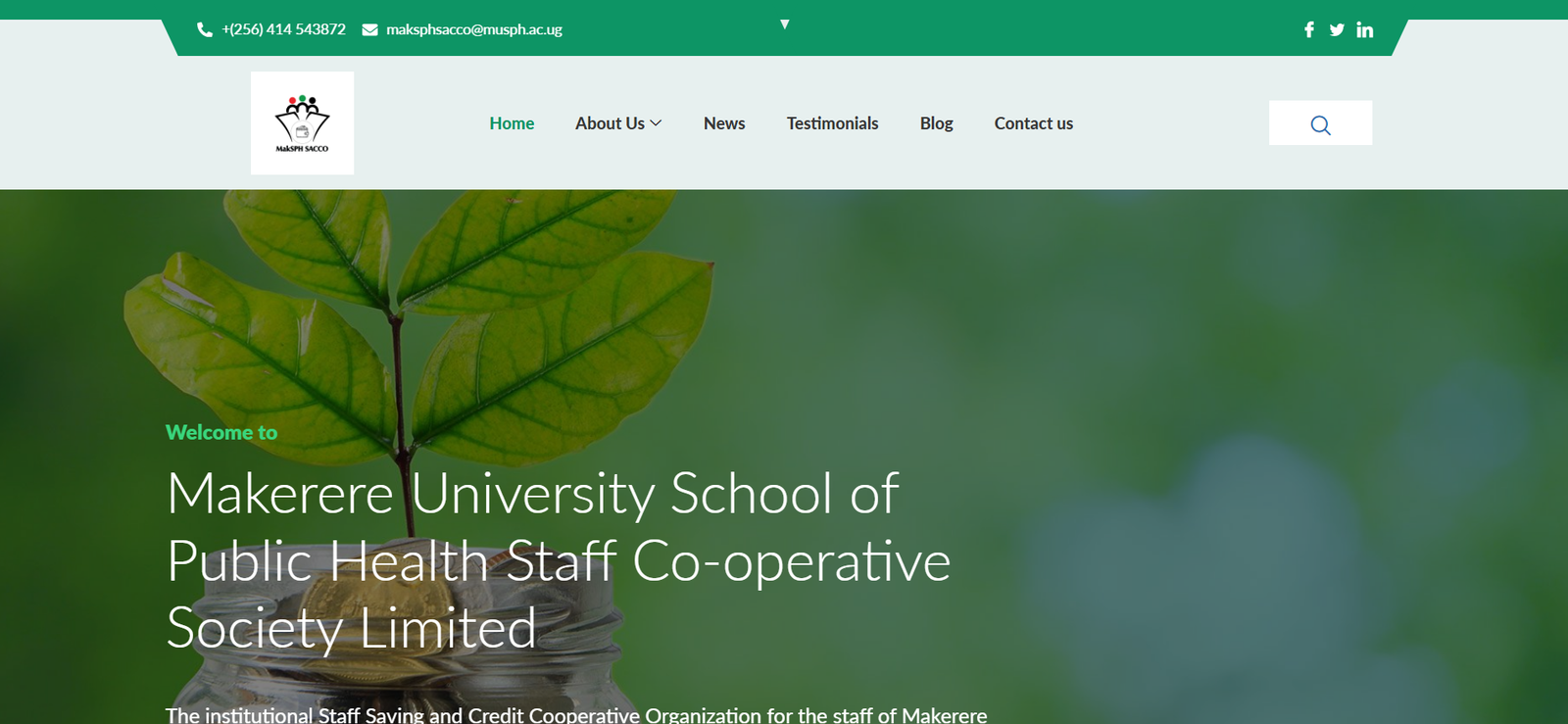
Task: Call the number +(256) 414 543872
Action: point(283,29)
